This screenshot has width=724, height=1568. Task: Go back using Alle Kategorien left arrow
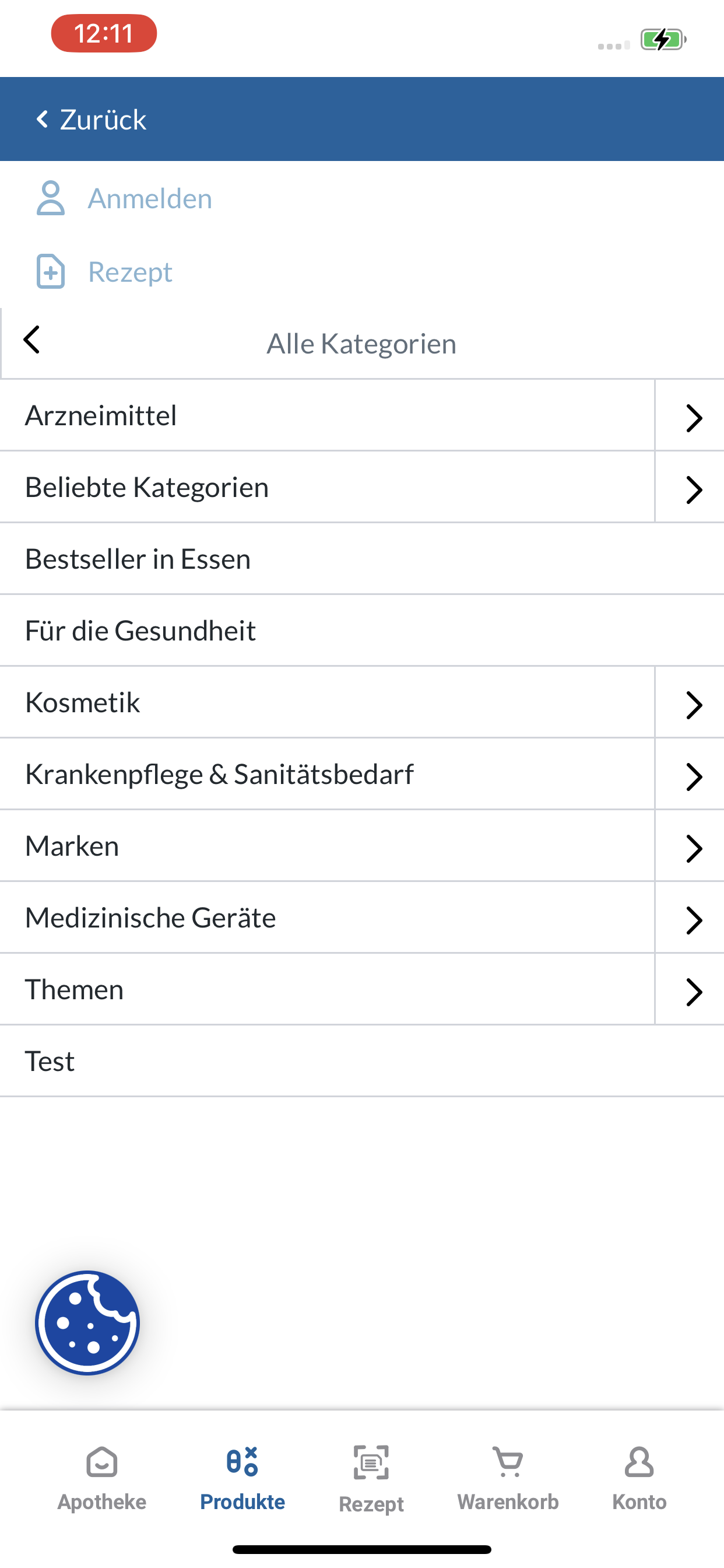[x=31, y=339]
